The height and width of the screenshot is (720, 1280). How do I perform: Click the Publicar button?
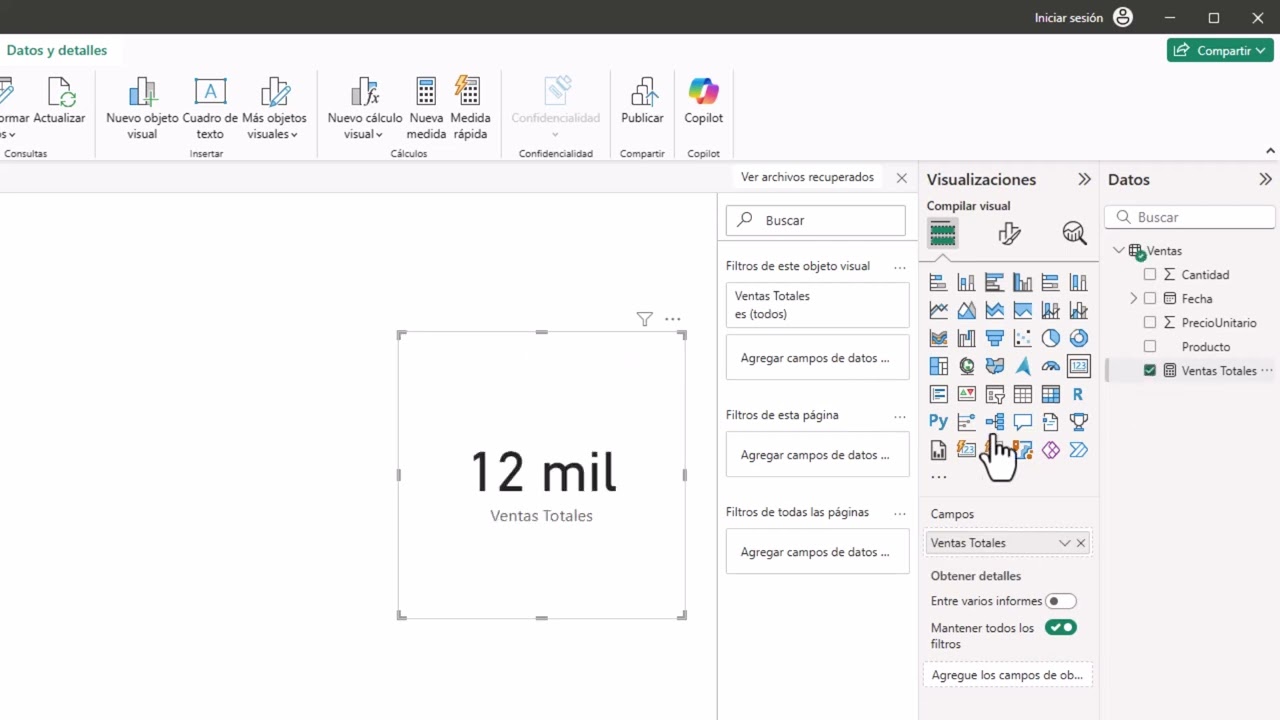[x=642, y=100]
